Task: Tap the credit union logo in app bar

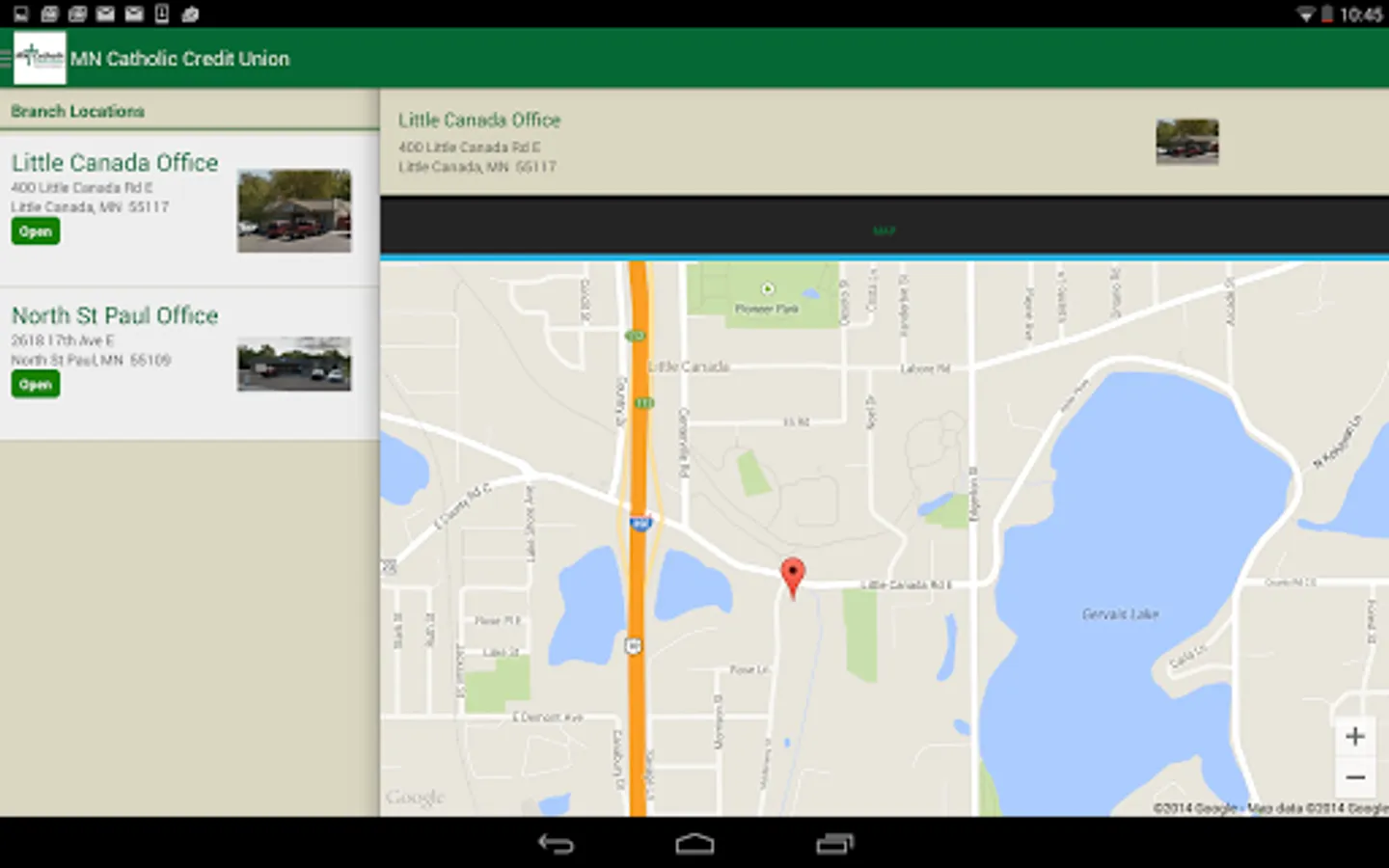Action: [x=40, y=58]
